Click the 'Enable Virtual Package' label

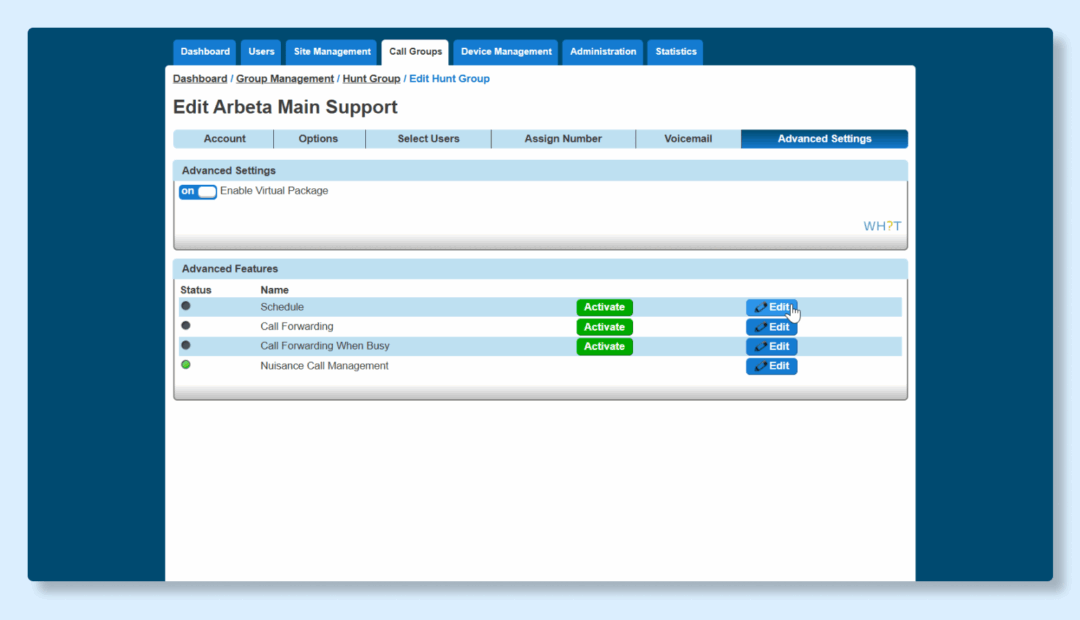pos(274,191)
